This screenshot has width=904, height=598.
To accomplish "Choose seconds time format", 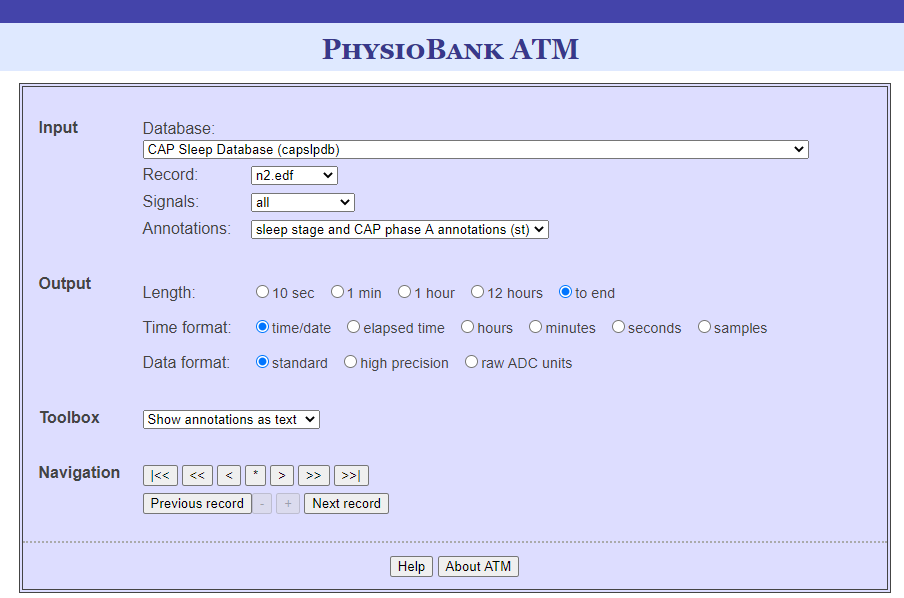I will coord(619,327).
